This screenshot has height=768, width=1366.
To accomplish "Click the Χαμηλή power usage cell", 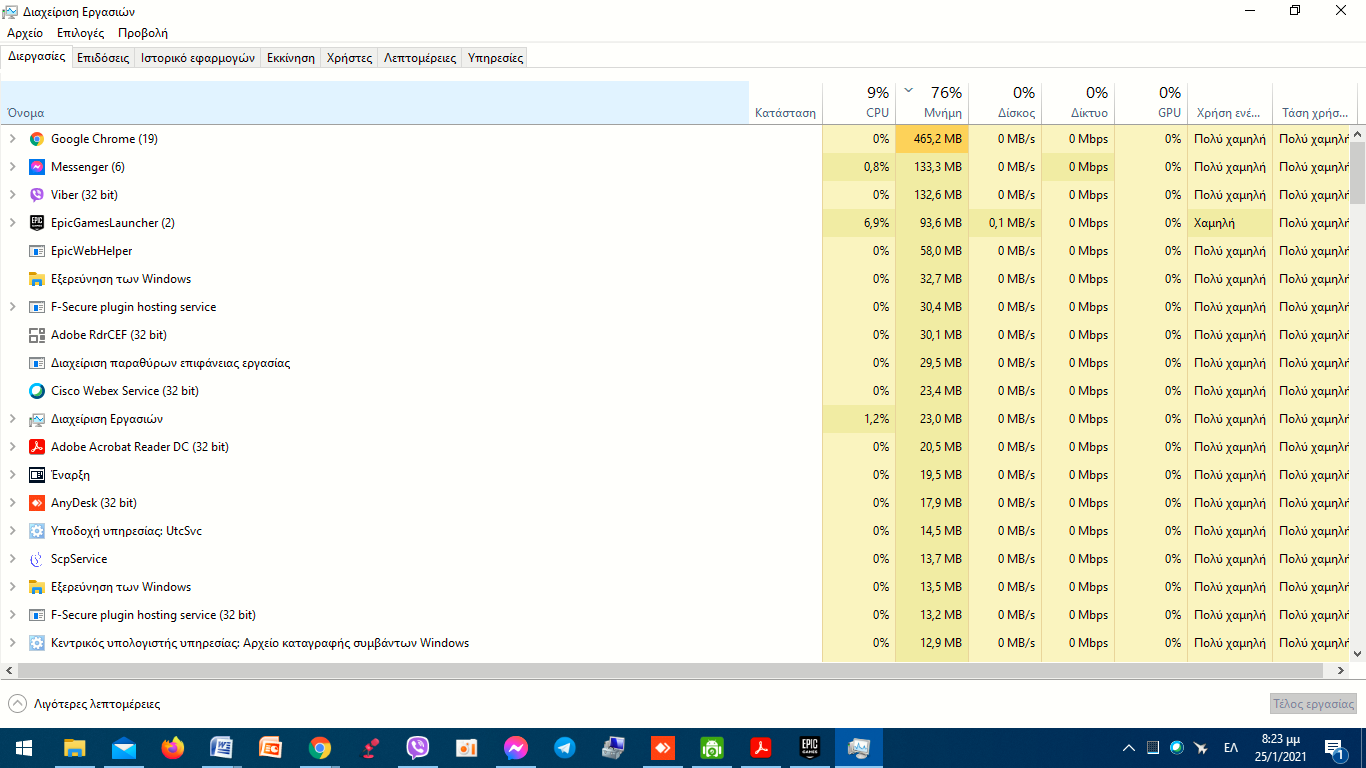I will click(1230, 223).
